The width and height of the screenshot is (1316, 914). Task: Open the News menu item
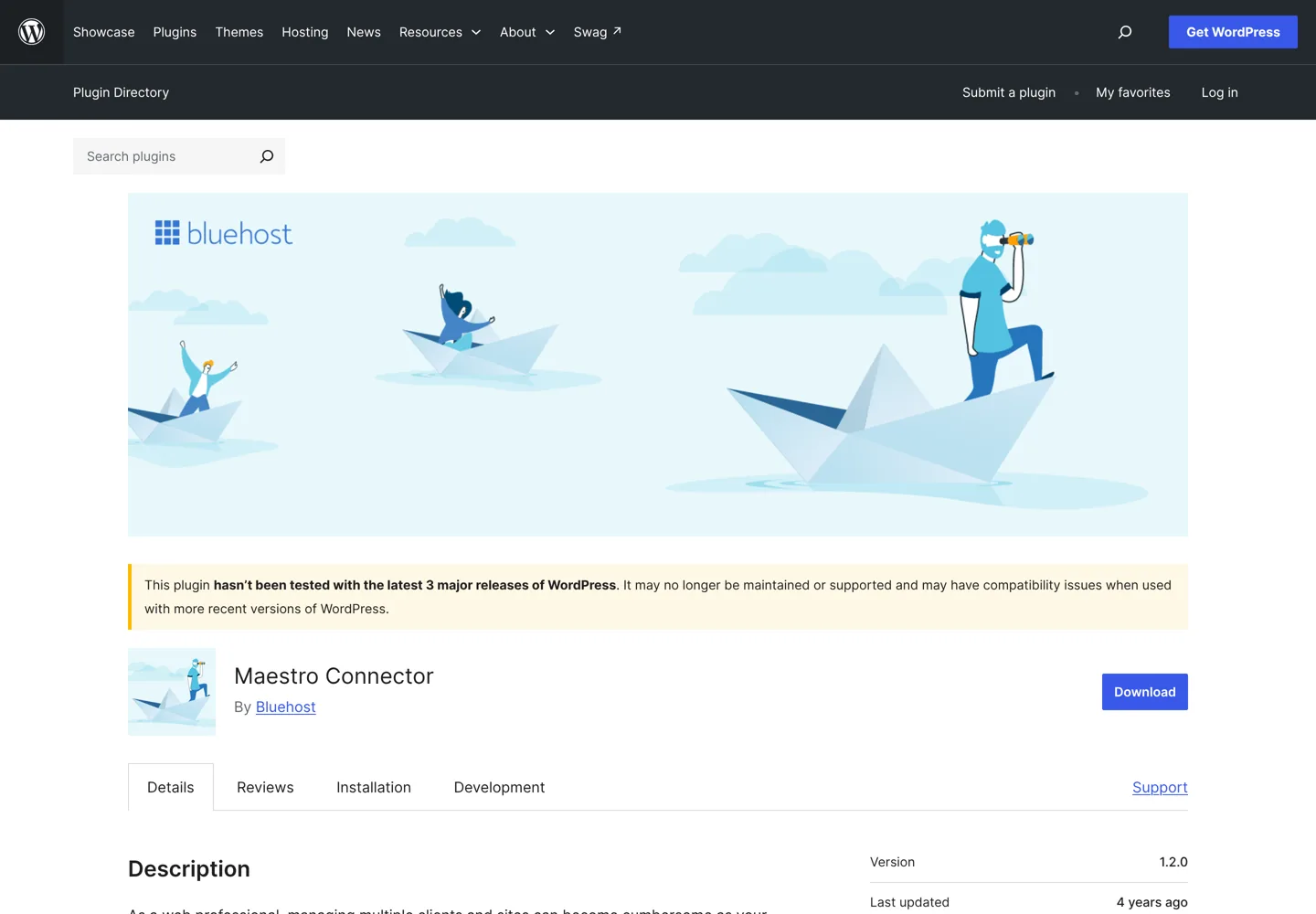364,32
